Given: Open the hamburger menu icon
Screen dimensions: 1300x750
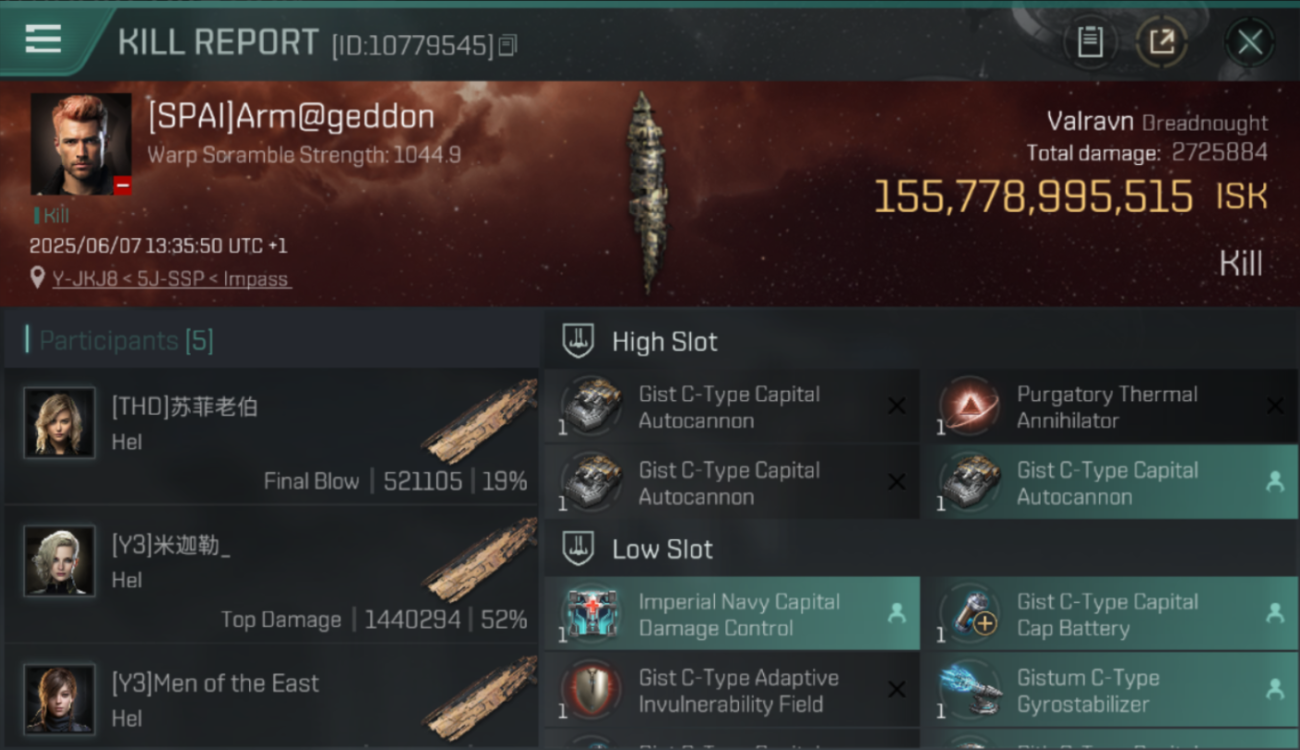Looking at the screenshot, I should pos(43,40).
